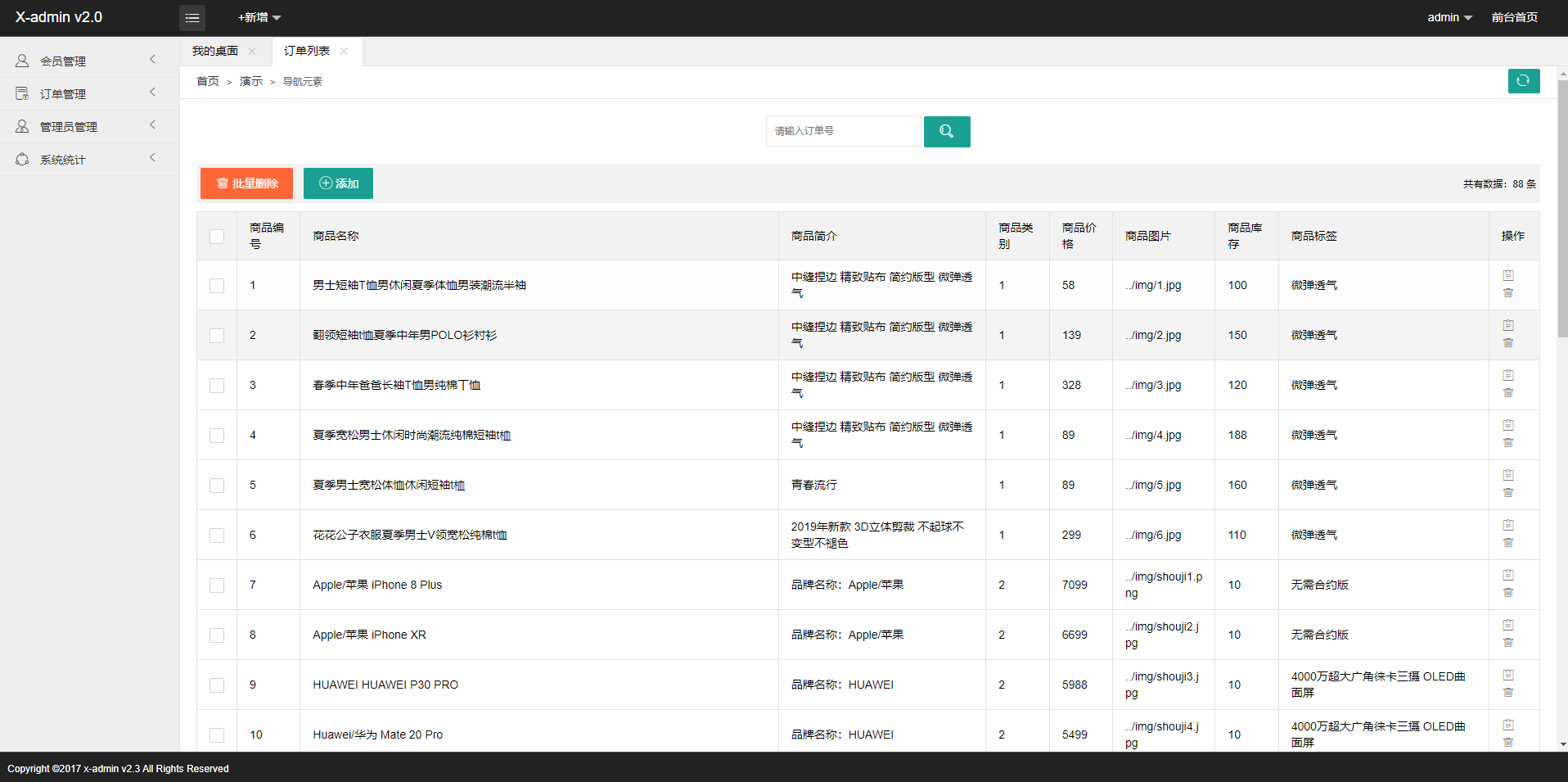Image resolution: width=1568 pixels, height=782 pixels.
Task: Delete the 花花公子 row 6 product
Action: (1508, 543)
